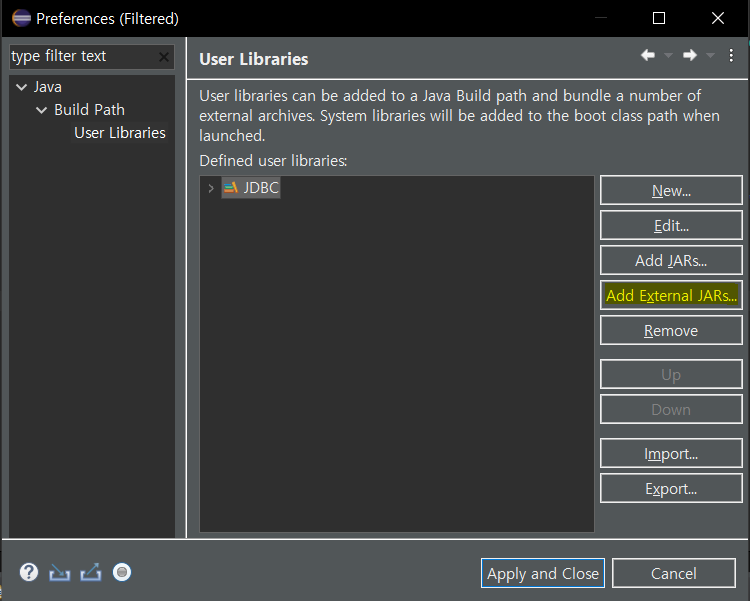Click the Import... button
This screenshot has height=601, width=750.
click(671, 453)
